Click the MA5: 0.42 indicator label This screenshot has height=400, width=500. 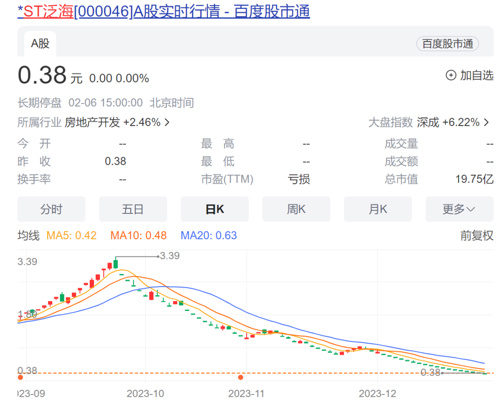71,236
